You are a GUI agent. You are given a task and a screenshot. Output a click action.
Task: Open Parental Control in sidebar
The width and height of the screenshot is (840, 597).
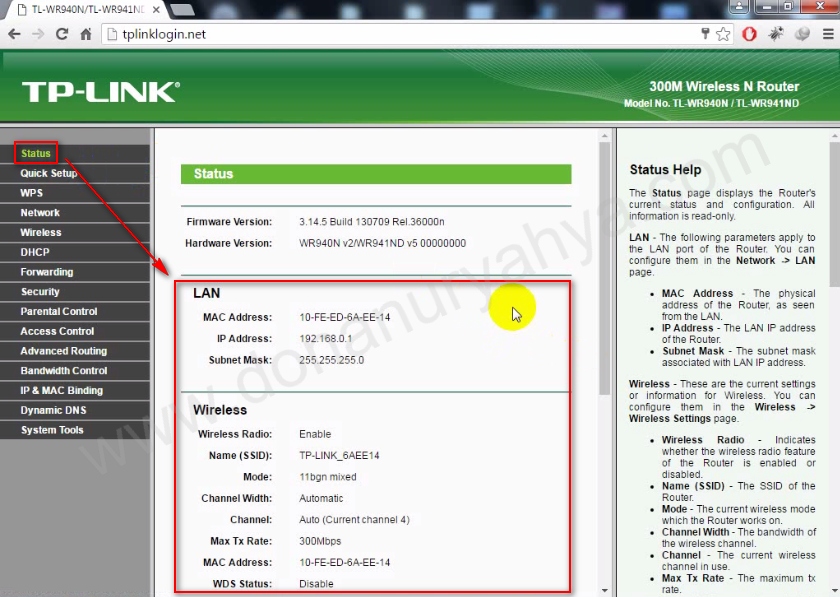pyautogui.click(x=75, y=311)
